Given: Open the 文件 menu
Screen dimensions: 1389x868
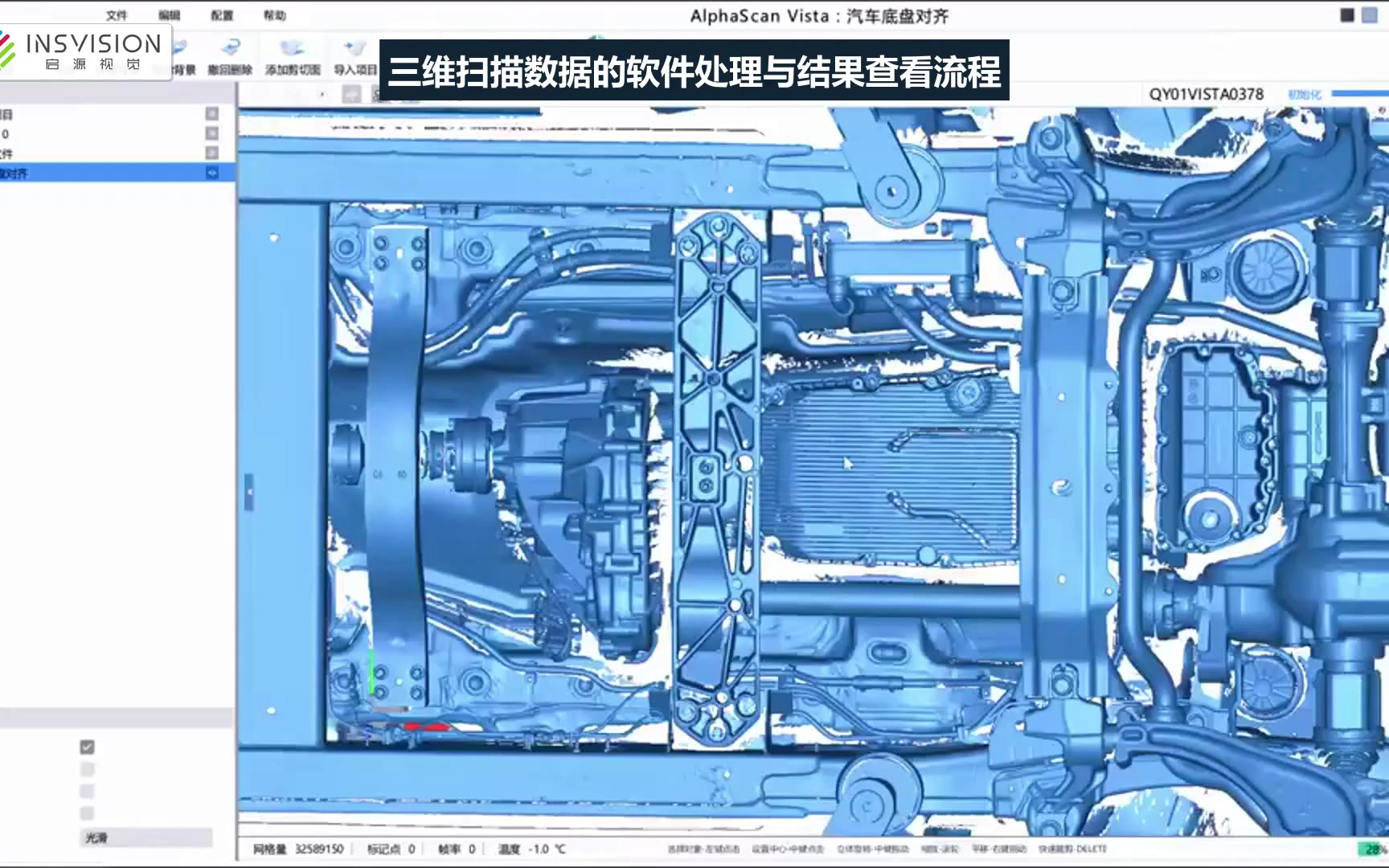Looking at the screenshot, I should 117,15.
